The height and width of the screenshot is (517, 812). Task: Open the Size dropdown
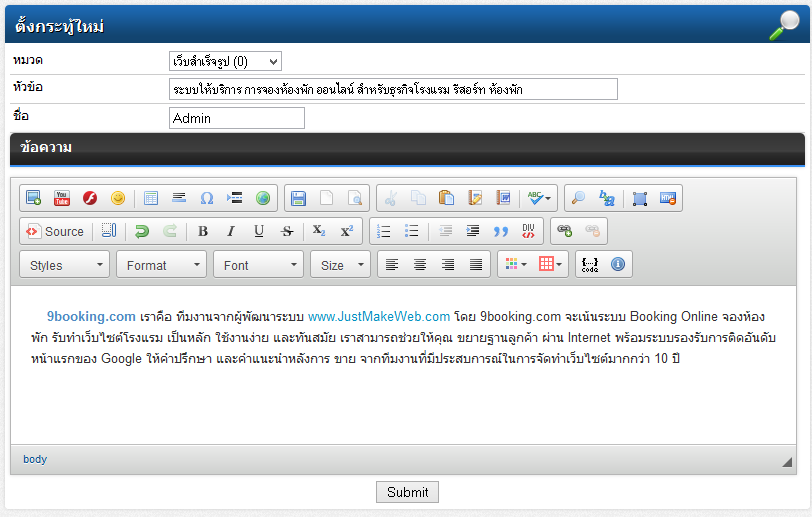340,265
